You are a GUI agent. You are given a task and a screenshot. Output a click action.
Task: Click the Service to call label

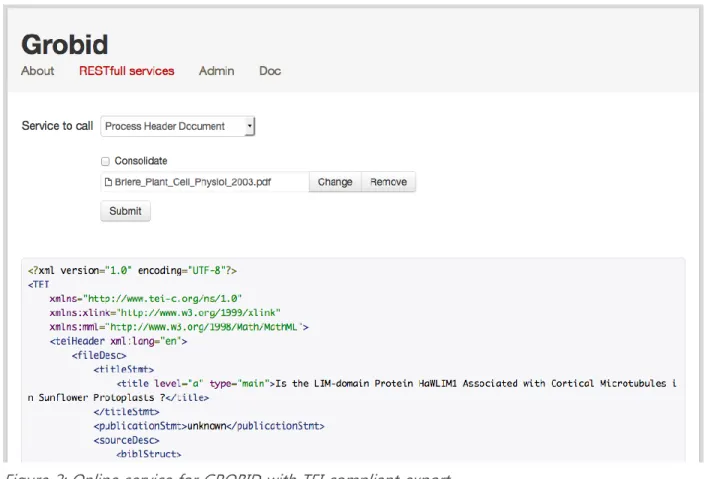pyautogui.click(x=57, y=126)
